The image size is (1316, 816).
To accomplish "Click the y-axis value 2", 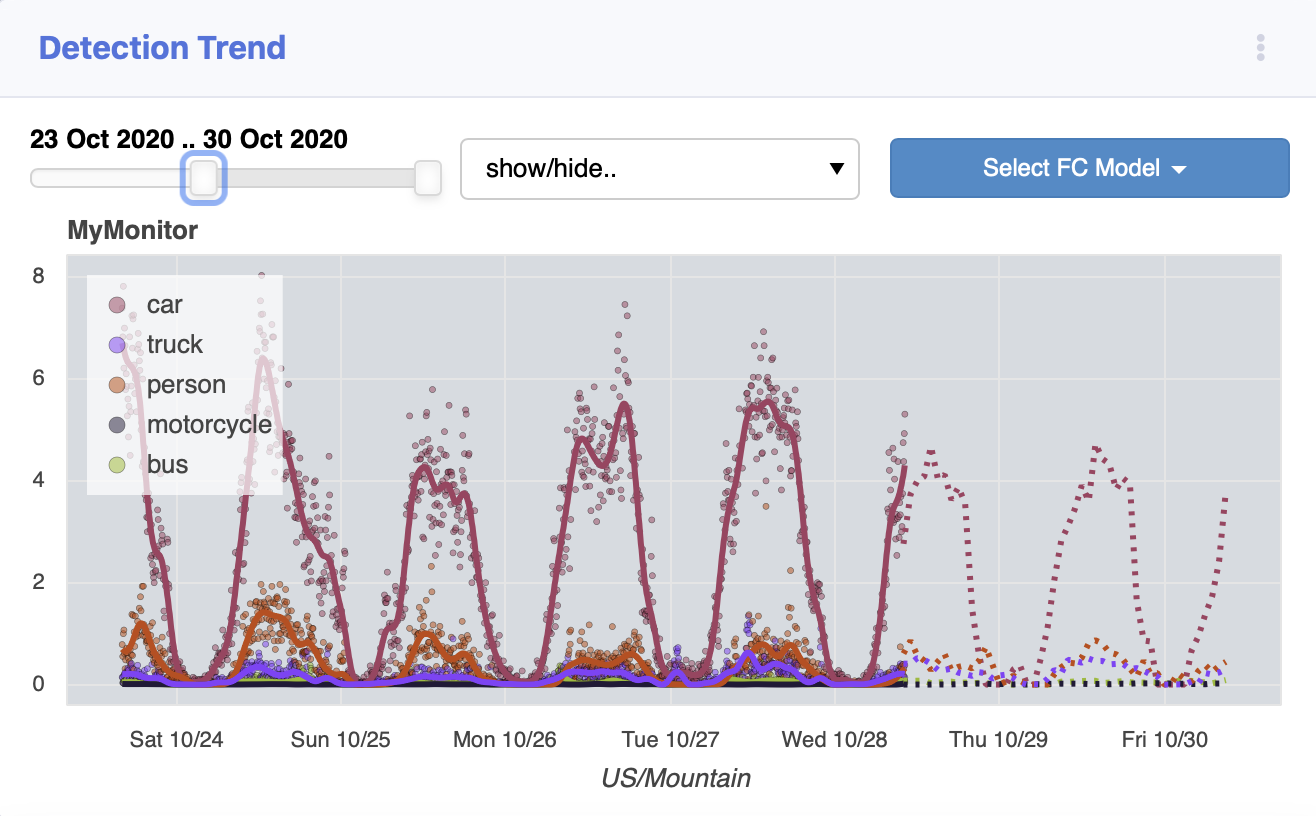I will [38, 582].
